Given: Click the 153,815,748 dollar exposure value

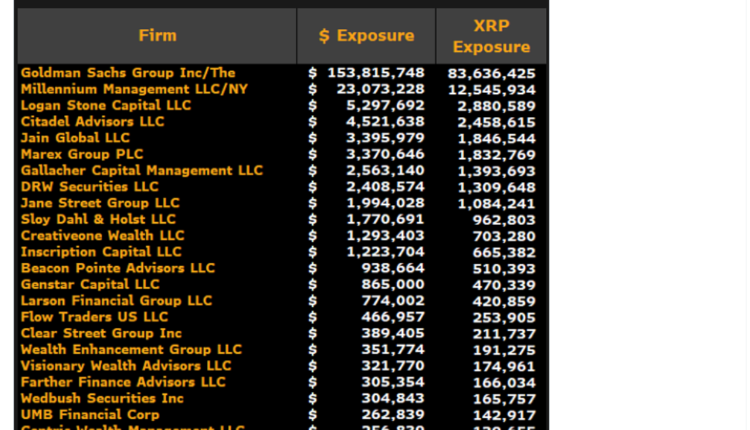Looking at the screenshot, I should pyautogui.click(x=376, y=73).
